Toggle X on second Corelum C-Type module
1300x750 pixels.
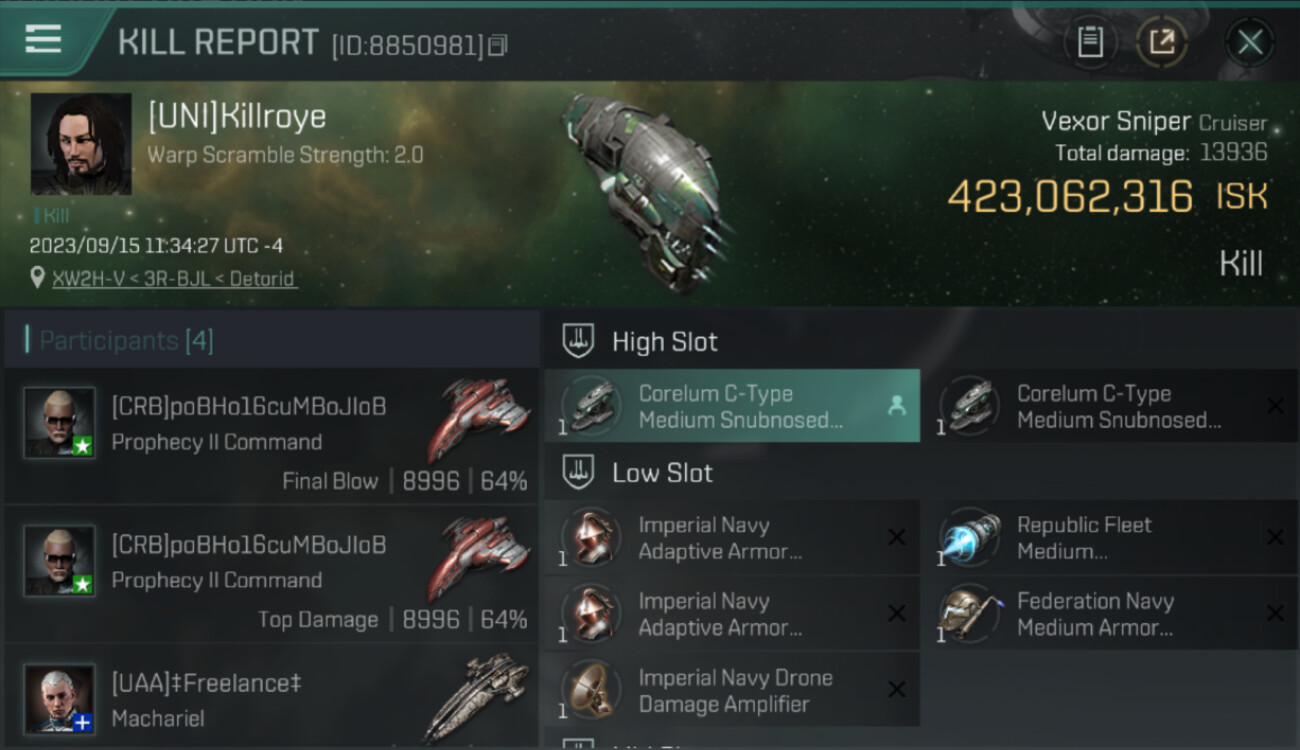1275,405
